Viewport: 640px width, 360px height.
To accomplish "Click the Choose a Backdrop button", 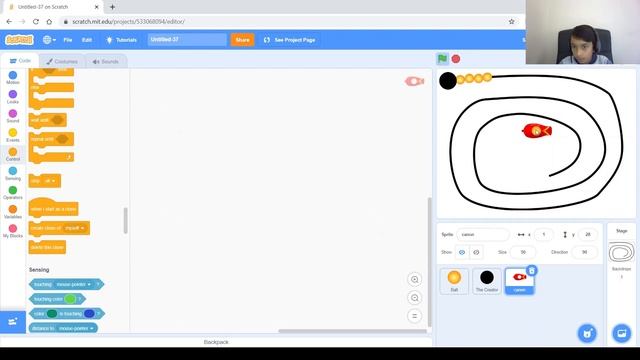I will pyautogui.click(x=622, y=333).
